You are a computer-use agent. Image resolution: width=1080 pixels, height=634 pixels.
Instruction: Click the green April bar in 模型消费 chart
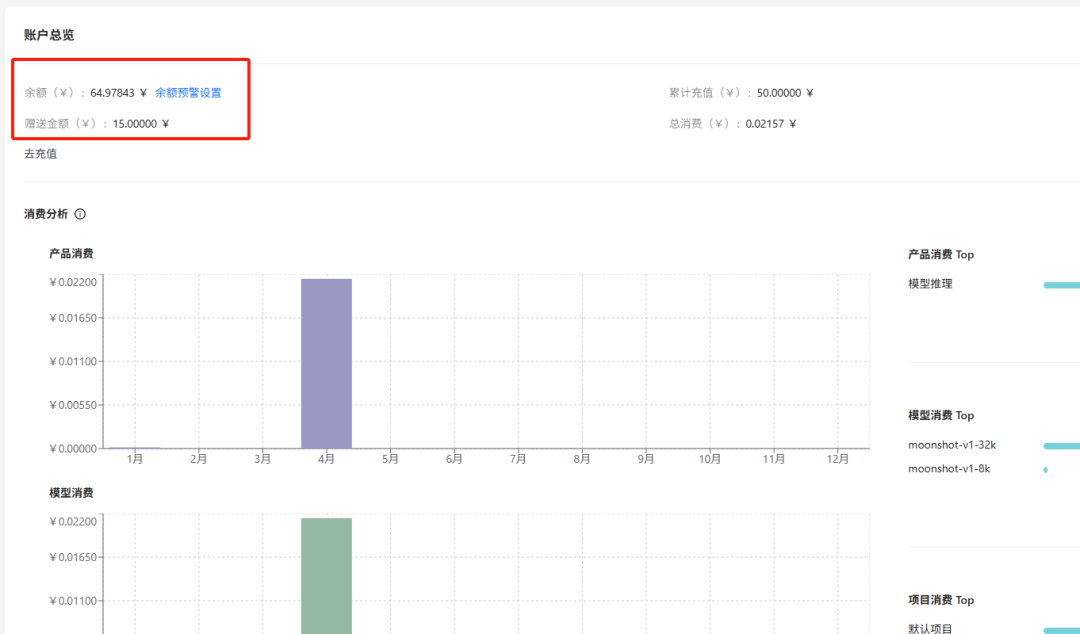[326, 575]
